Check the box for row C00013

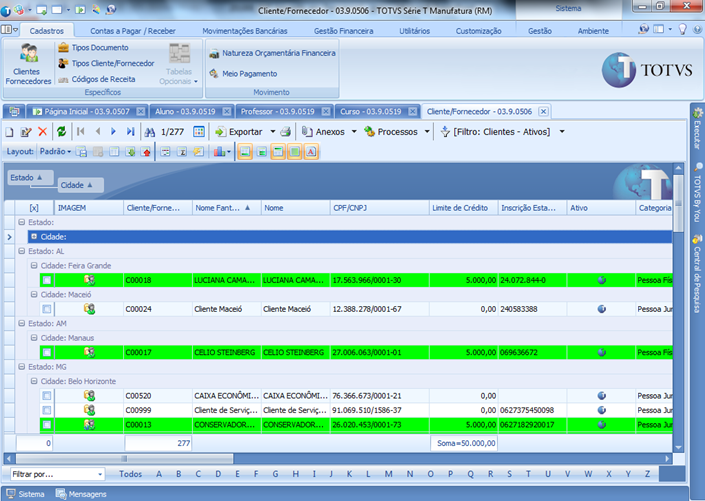tap(47, 425)
